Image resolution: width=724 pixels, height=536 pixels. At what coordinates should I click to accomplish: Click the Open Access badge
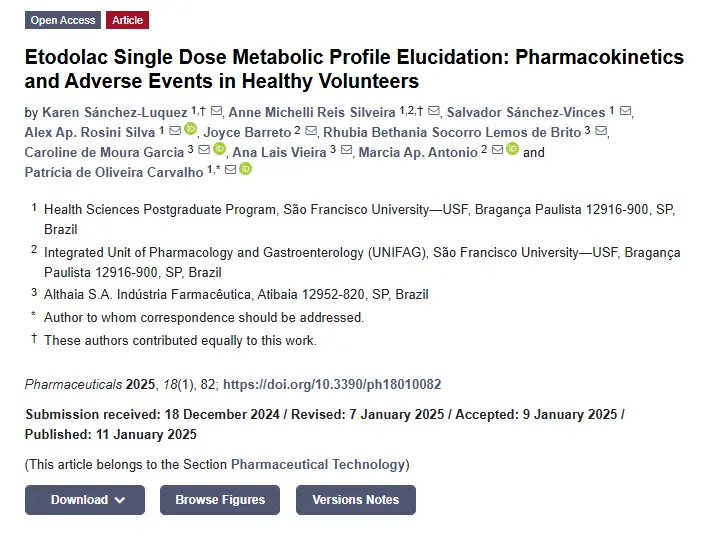(63, 20)
